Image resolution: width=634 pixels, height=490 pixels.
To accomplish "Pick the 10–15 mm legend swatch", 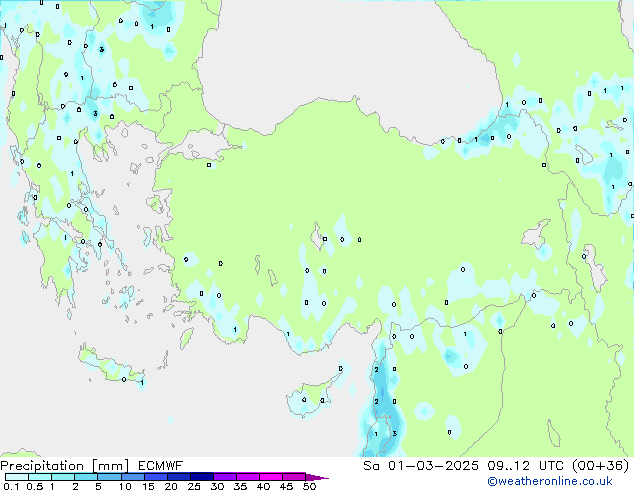I will pyautogui.click(x=133, y=477).
